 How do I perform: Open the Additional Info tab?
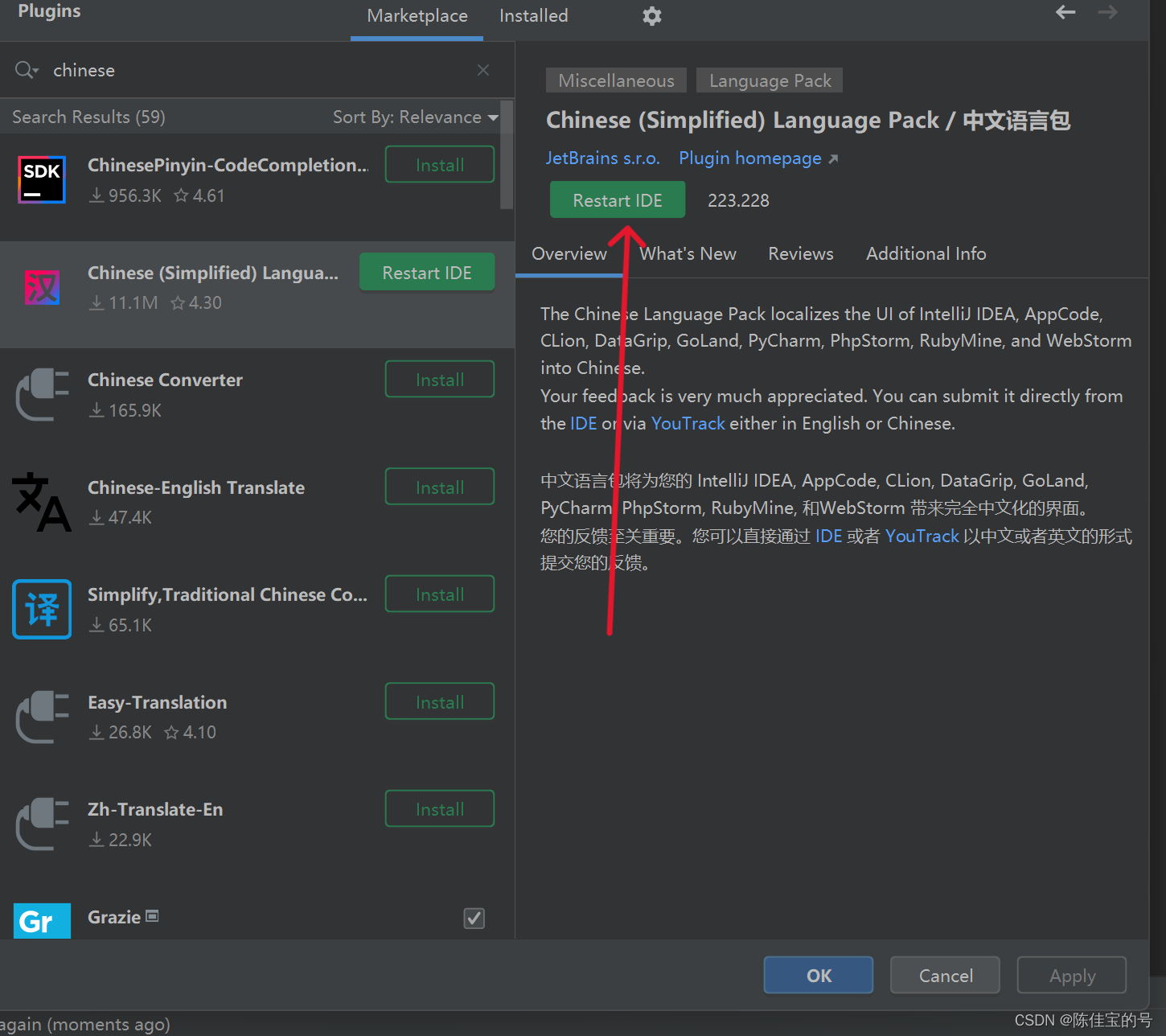[x=926, y=254]
